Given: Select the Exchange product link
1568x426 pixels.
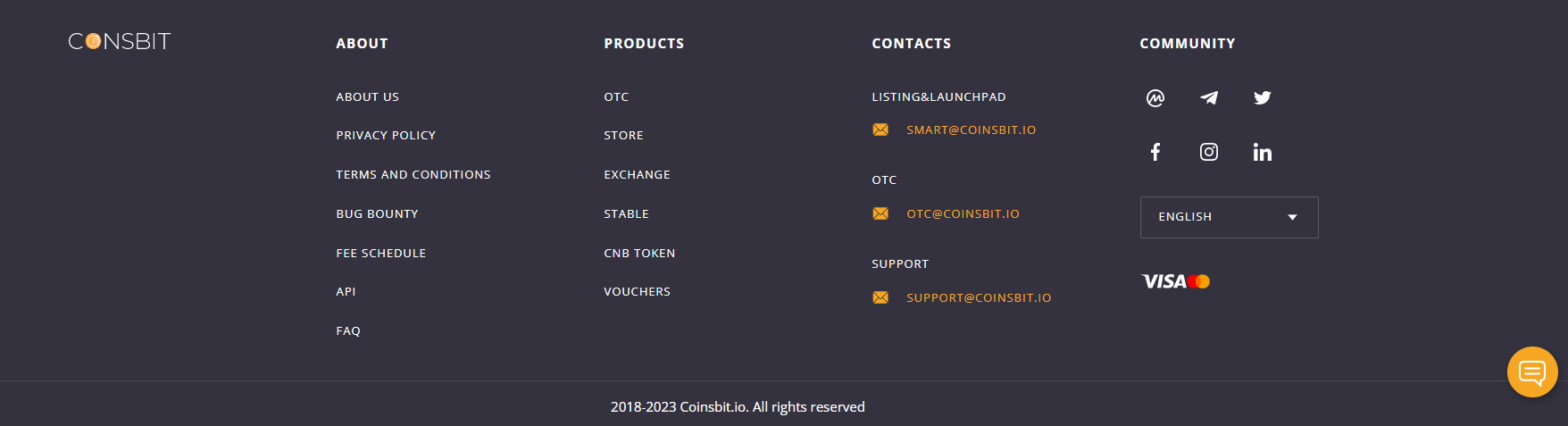Looking at the screenshot, I should pyautogui.click(x=637, y=175).
